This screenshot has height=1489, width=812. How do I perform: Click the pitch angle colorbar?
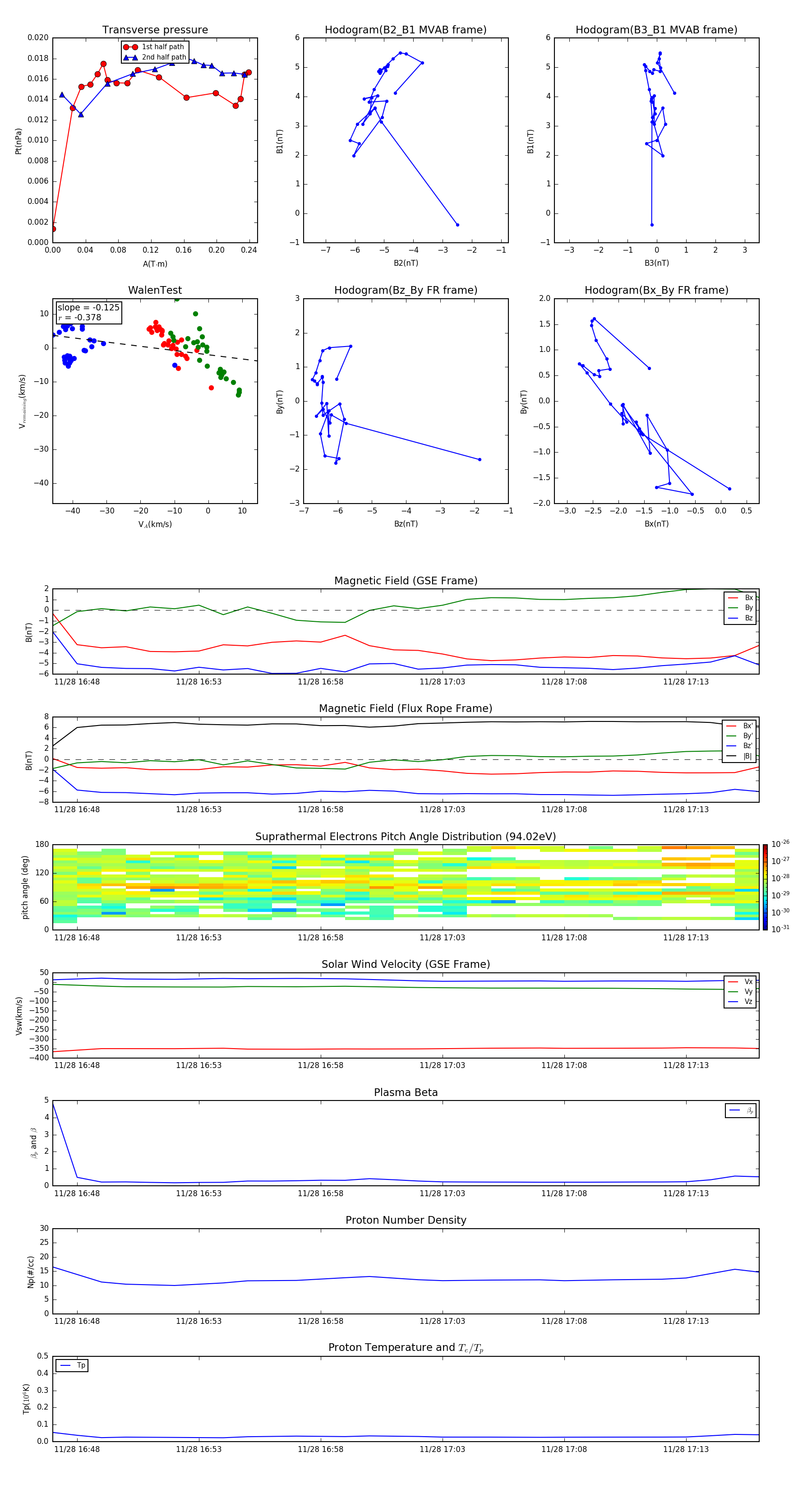tap(765, 887)
